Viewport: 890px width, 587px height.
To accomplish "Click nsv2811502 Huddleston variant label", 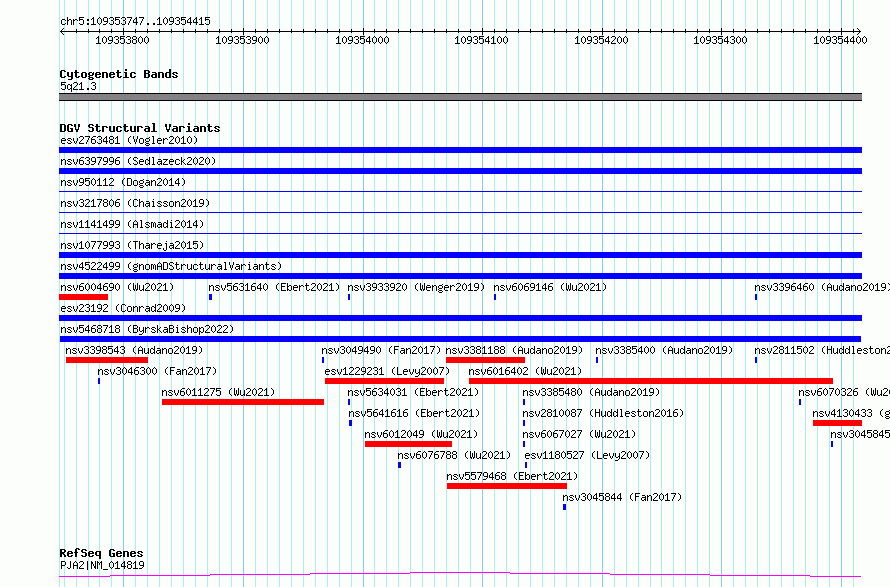I will pyautogui.click(x=822, y=350).
